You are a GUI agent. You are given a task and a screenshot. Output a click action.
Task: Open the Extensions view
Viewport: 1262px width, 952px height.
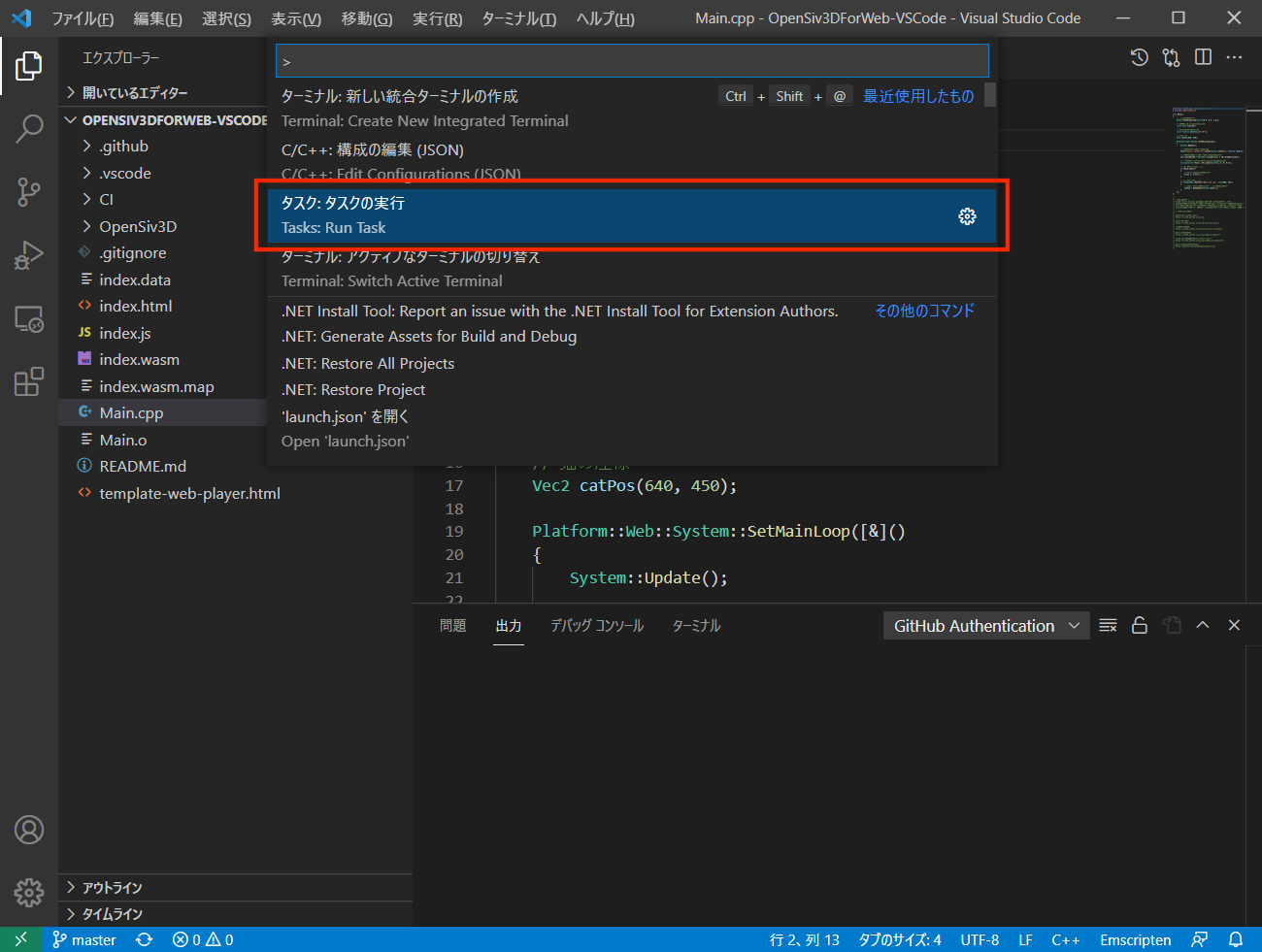29,381
